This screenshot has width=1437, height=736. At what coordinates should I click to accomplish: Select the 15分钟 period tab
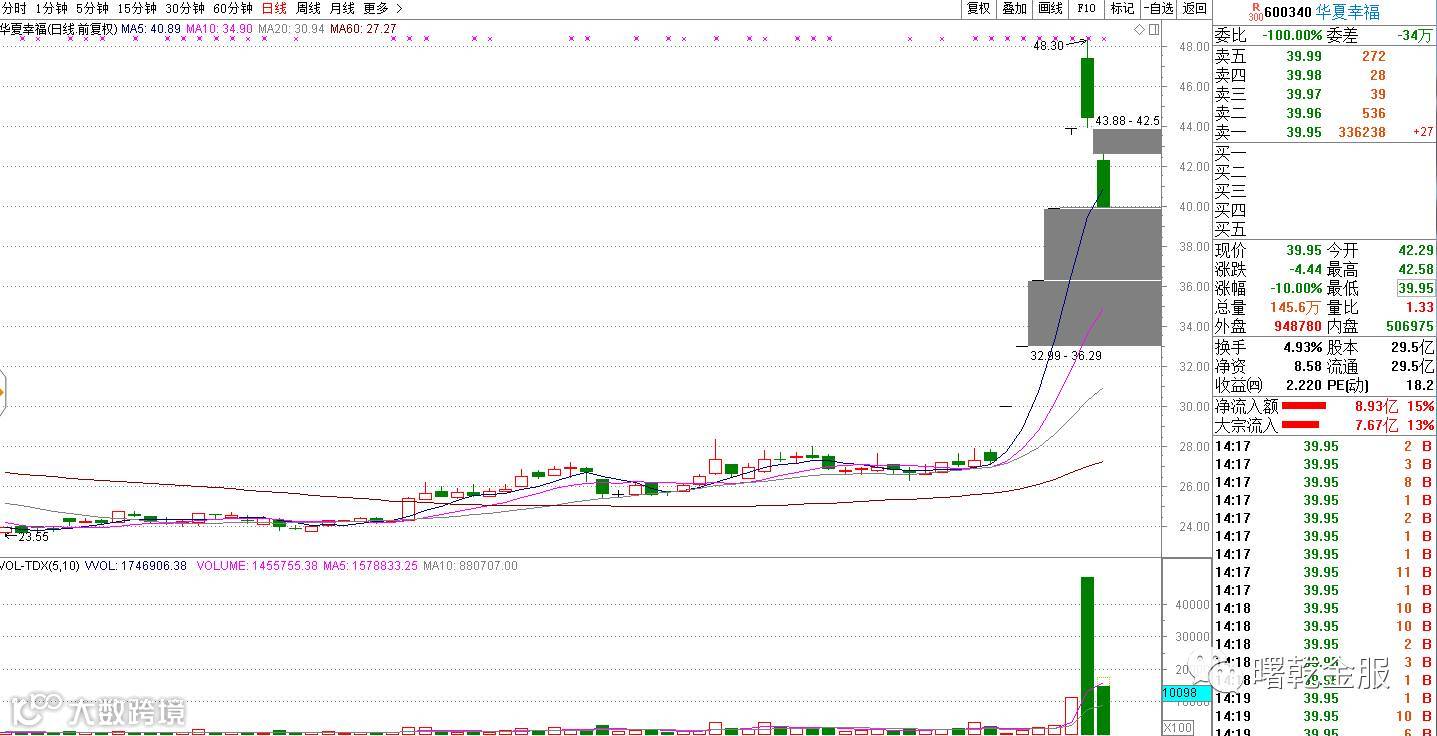(x=137, y=8)
